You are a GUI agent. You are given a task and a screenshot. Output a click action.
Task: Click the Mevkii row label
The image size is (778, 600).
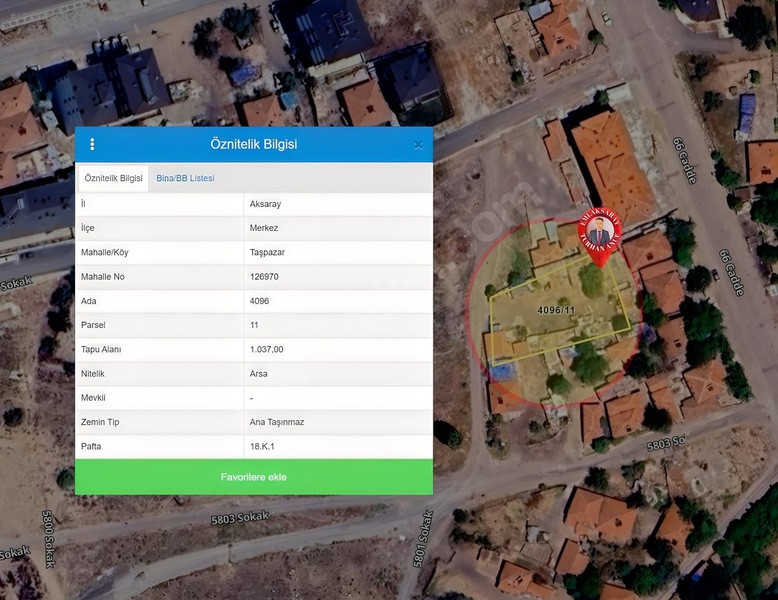pyautogui.click(x=93, y=398)
